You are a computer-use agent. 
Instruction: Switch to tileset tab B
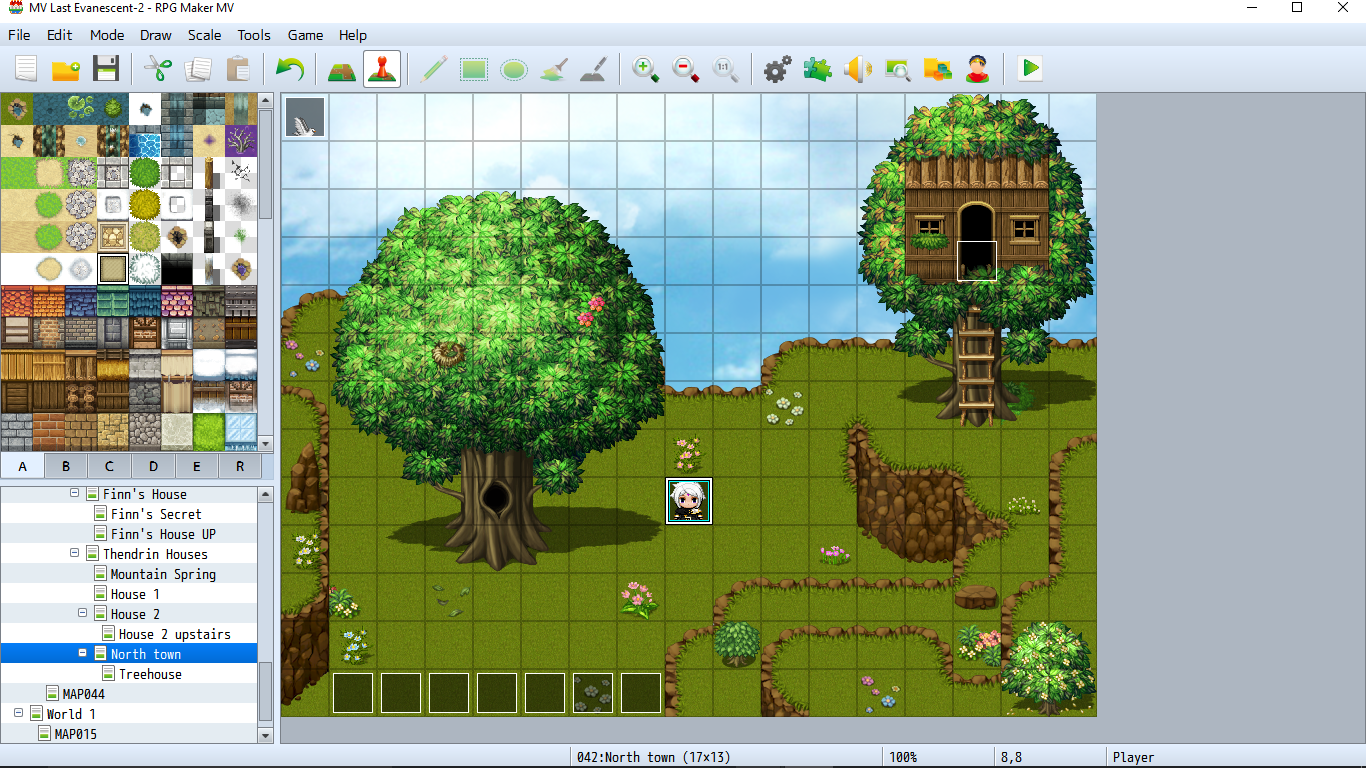[66, 466]
